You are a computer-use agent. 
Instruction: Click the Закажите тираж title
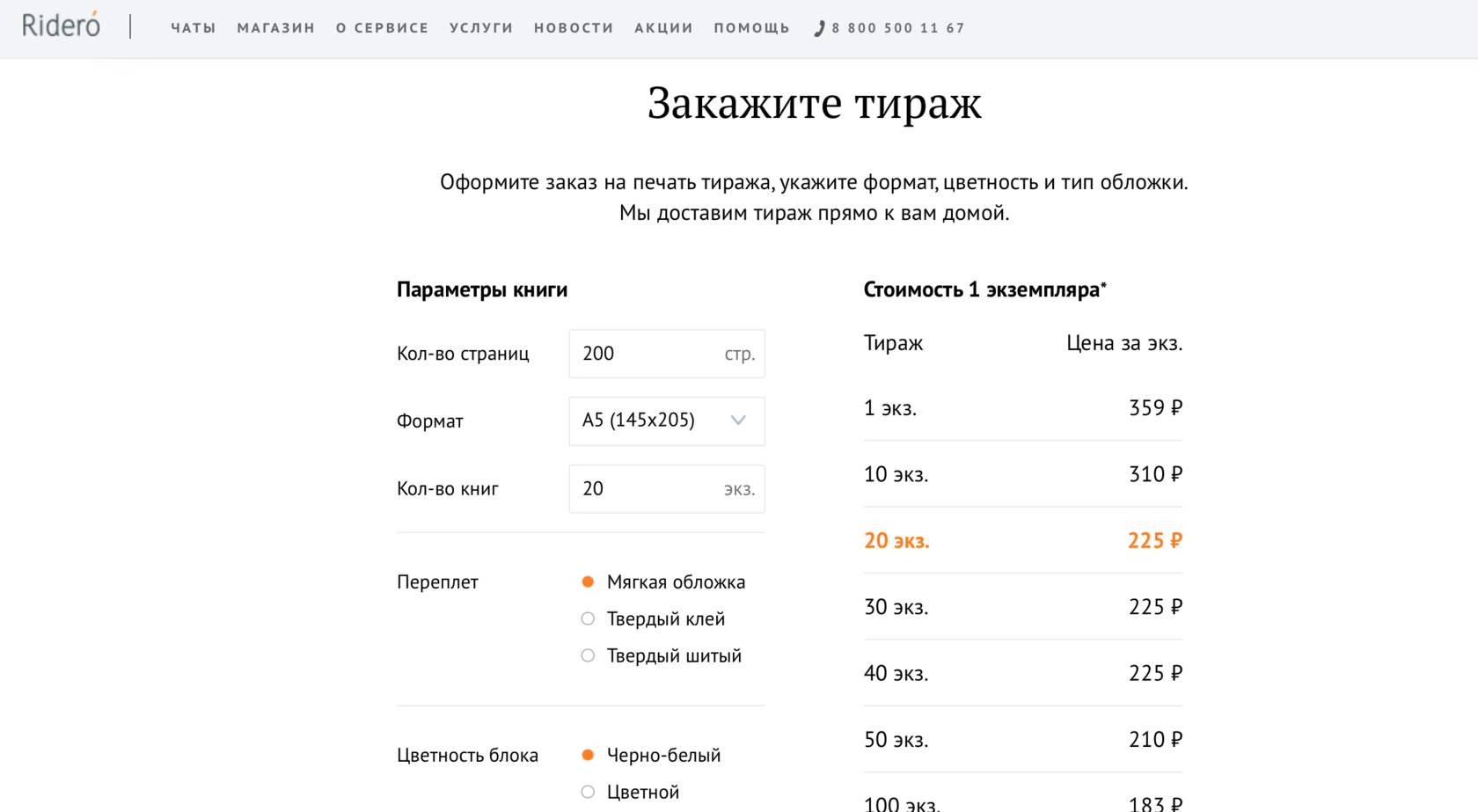(815, 104)
